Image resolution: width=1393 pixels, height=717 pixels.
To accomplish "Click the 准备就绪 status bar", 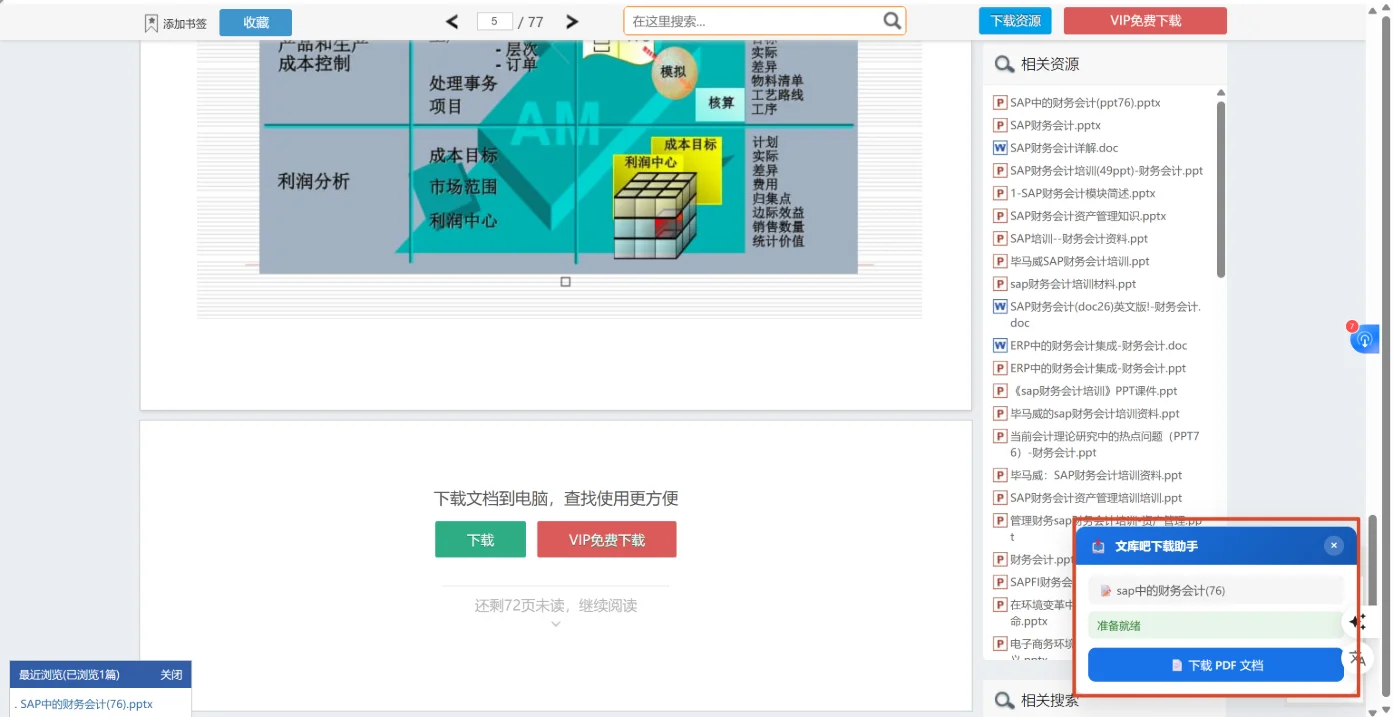I will (1215, 626).
